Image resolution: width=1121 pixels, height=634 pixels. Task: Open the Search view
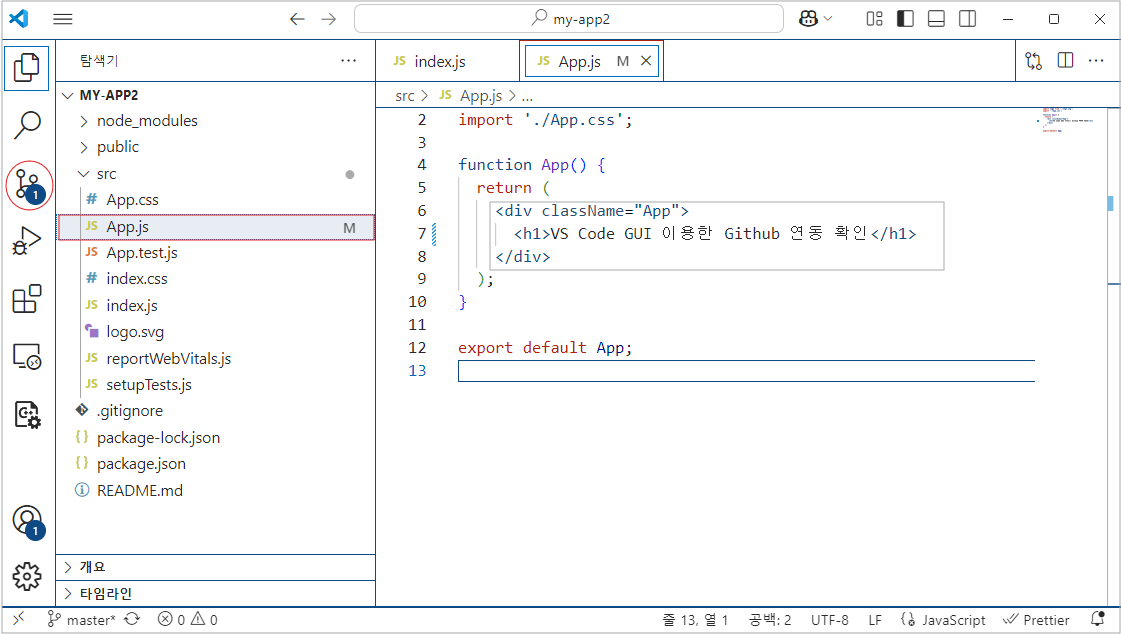tap(27, 125)
